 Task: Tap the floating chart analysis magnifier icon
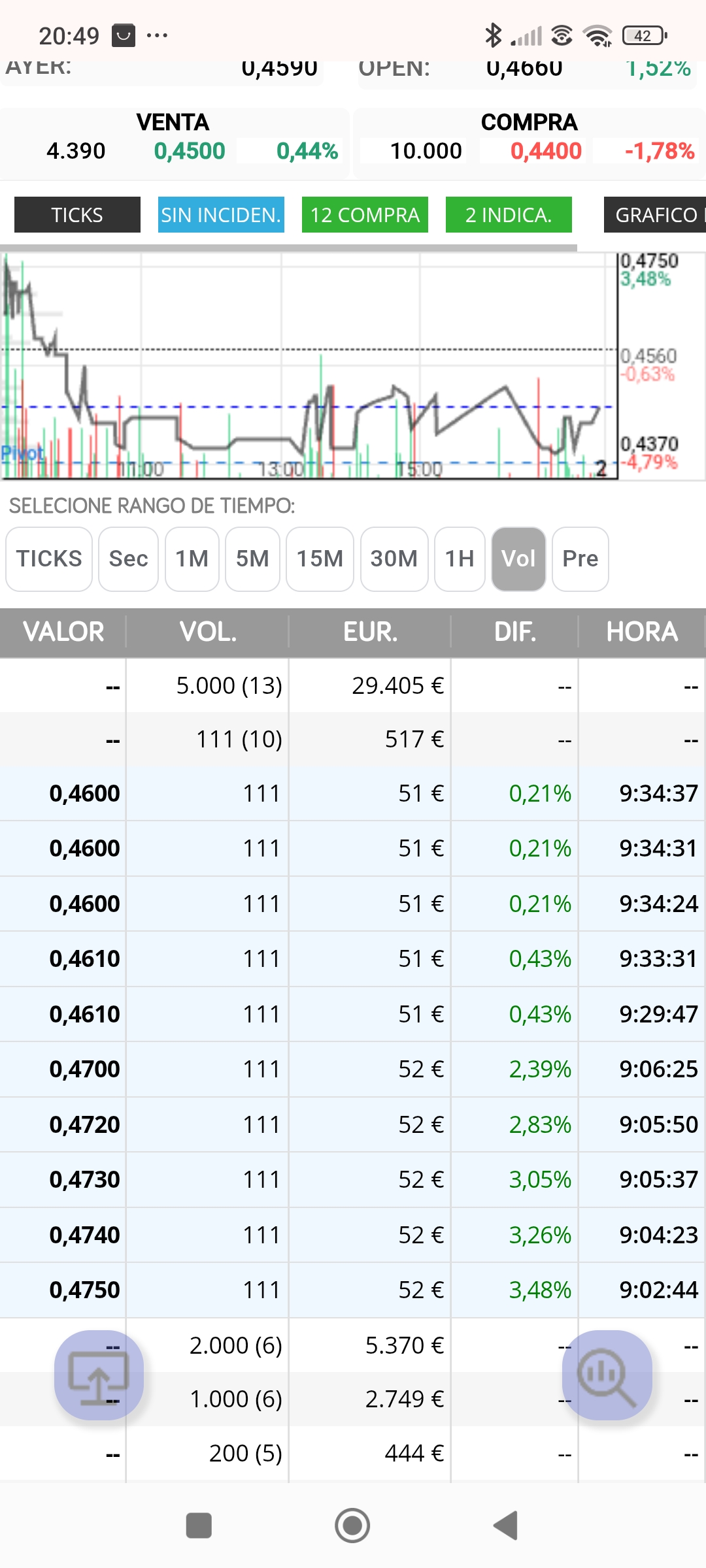[x=607, y=1375]
